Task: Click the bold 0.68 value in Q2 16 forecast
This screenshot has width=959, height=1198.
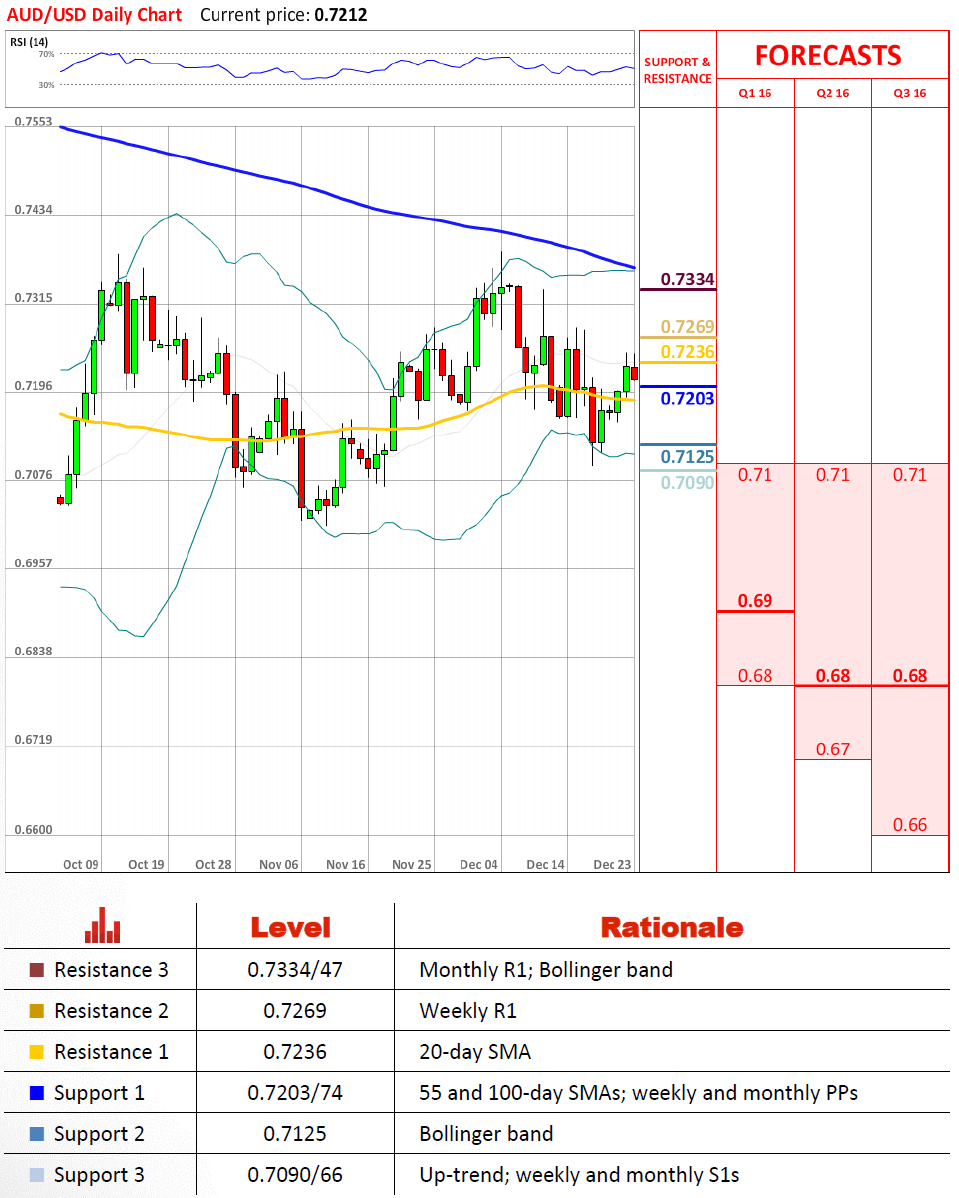Action: [833, 676]
